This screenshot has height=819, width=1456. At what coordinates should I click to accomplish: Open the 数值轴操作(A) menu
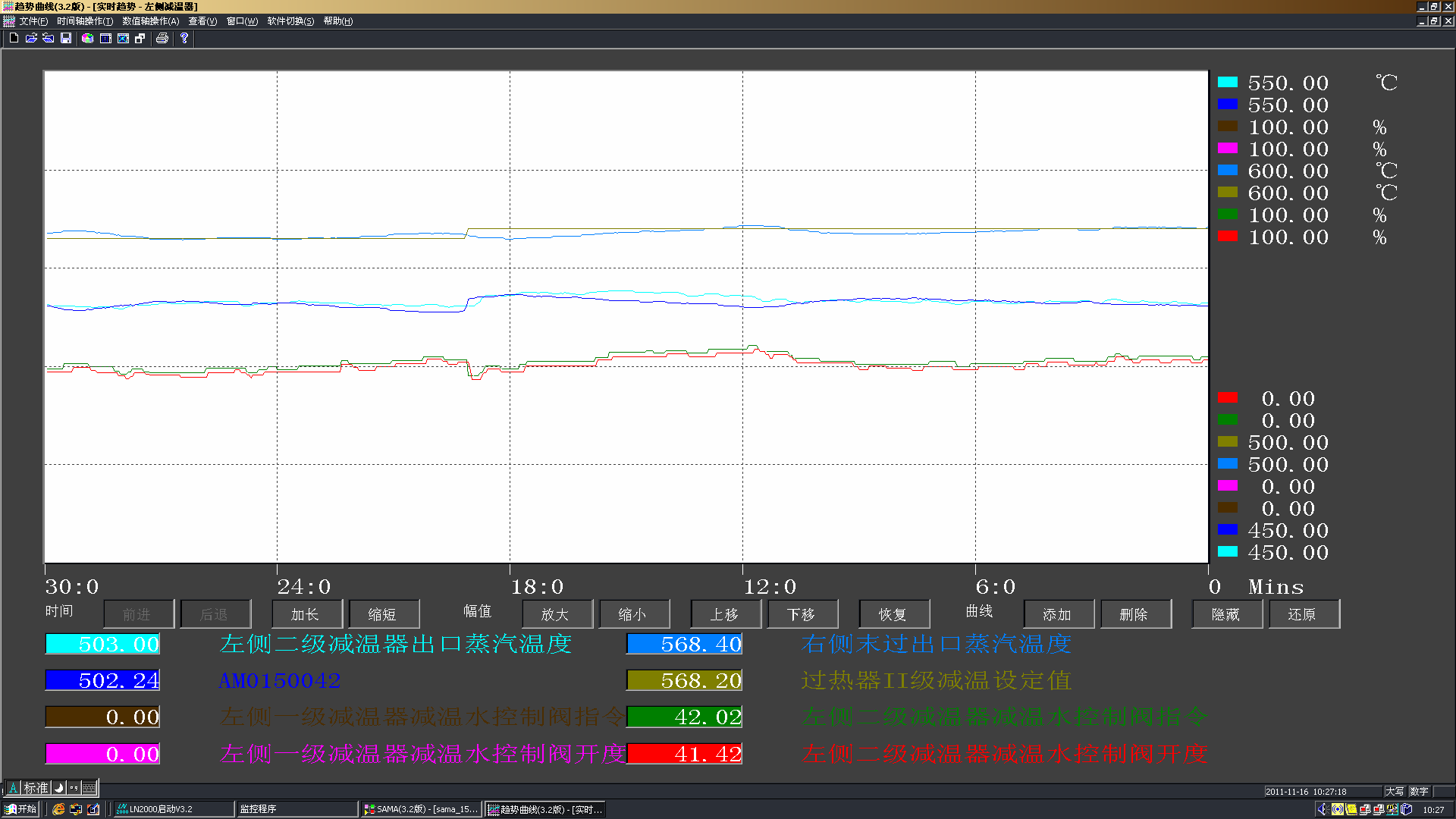pos(151,21)
